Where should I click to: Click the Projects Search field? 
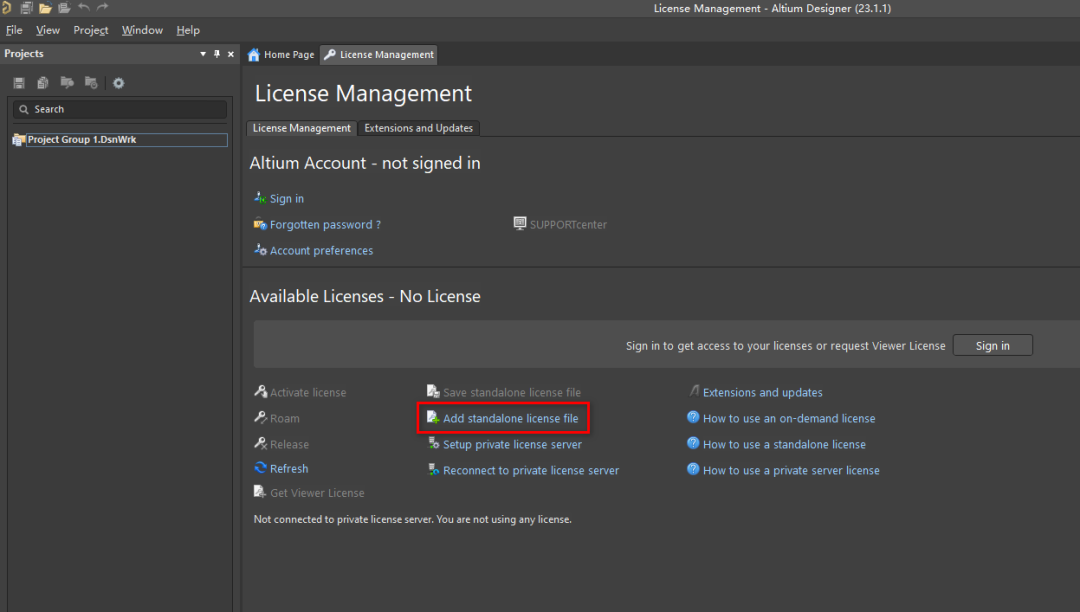point(120,109)
